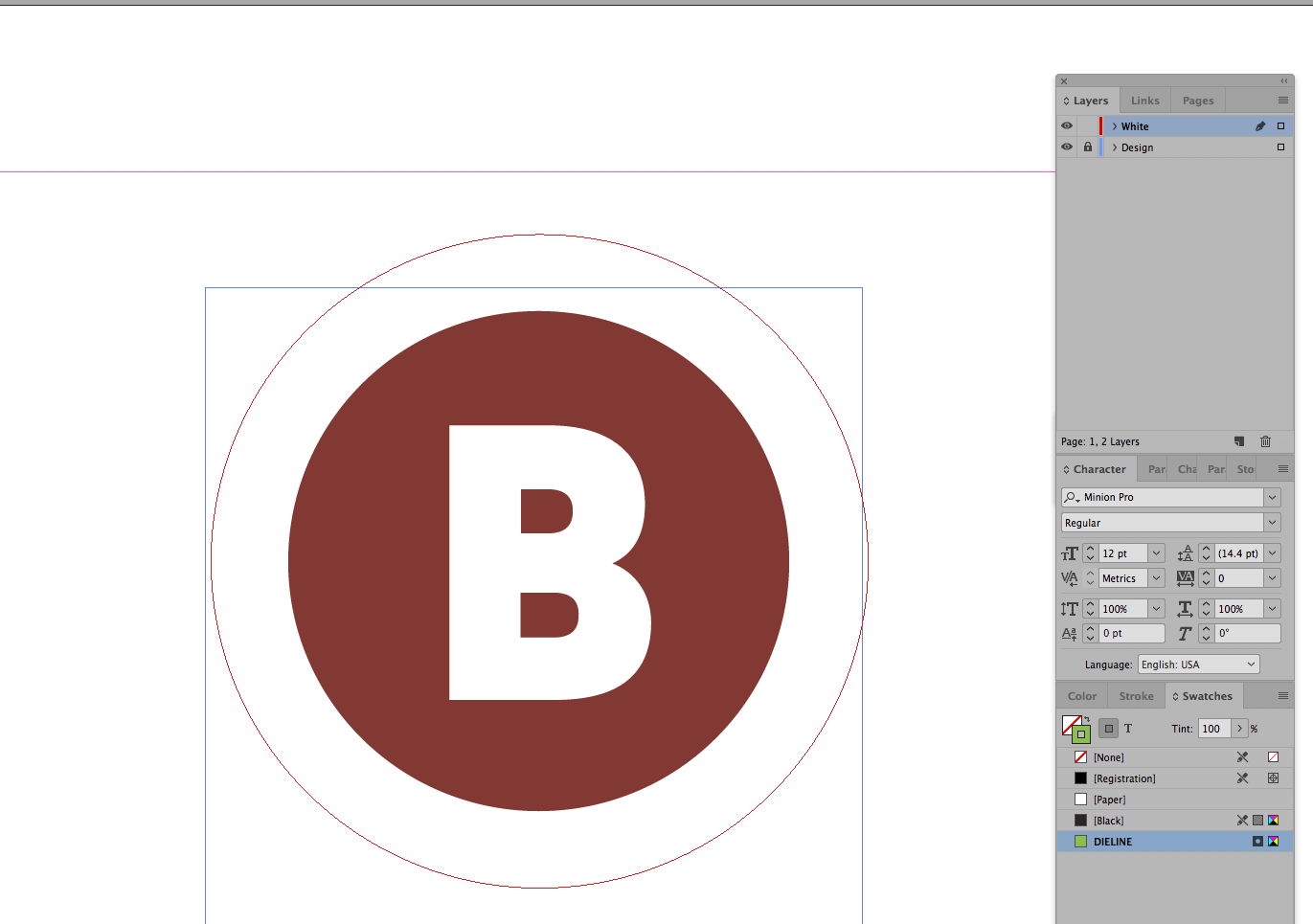This screenshot has height=924, width=1313.
Task: Switch to the Stroke tab
Action: coord(1137,696)
